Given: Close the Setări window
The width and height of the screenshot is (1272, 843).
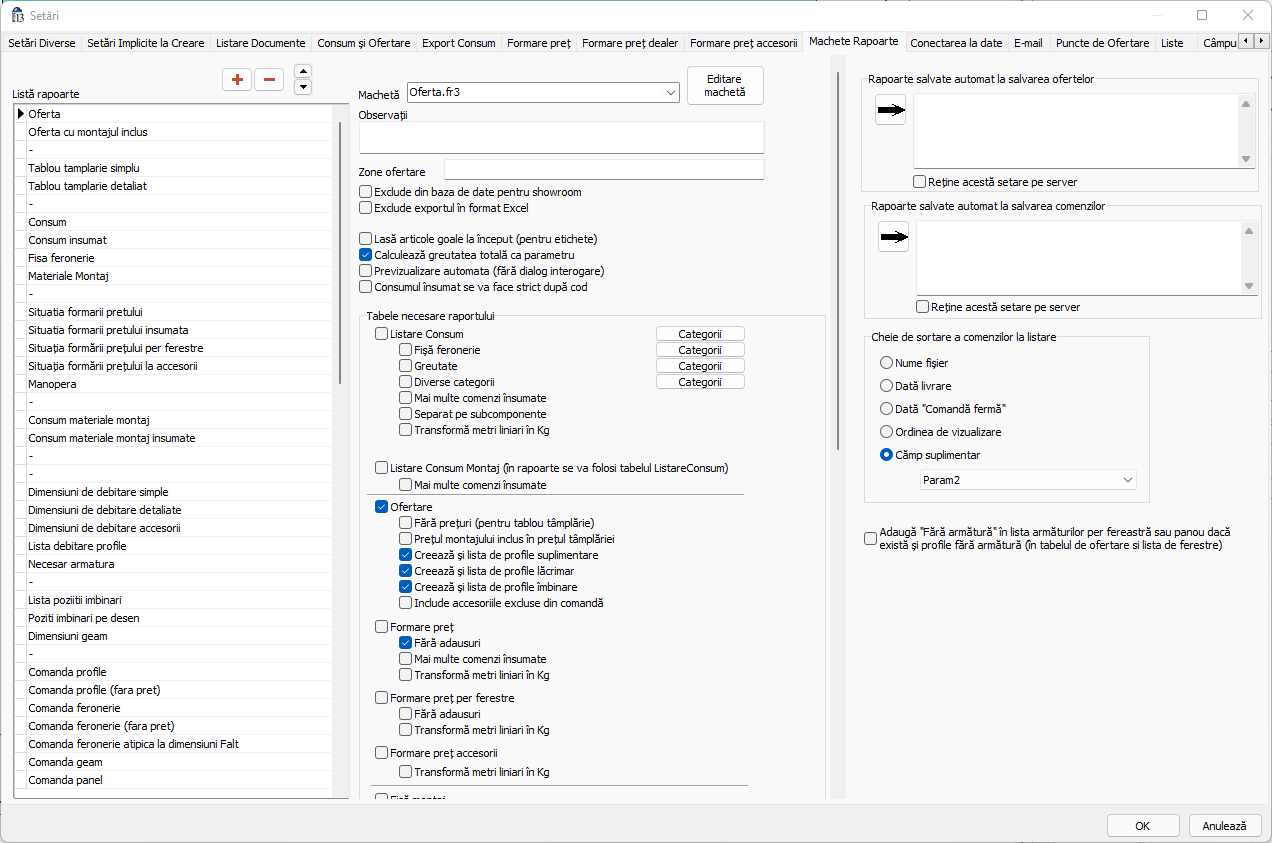Looking at the screenshot, I should pyautogui.click(x=1248, y=15).
